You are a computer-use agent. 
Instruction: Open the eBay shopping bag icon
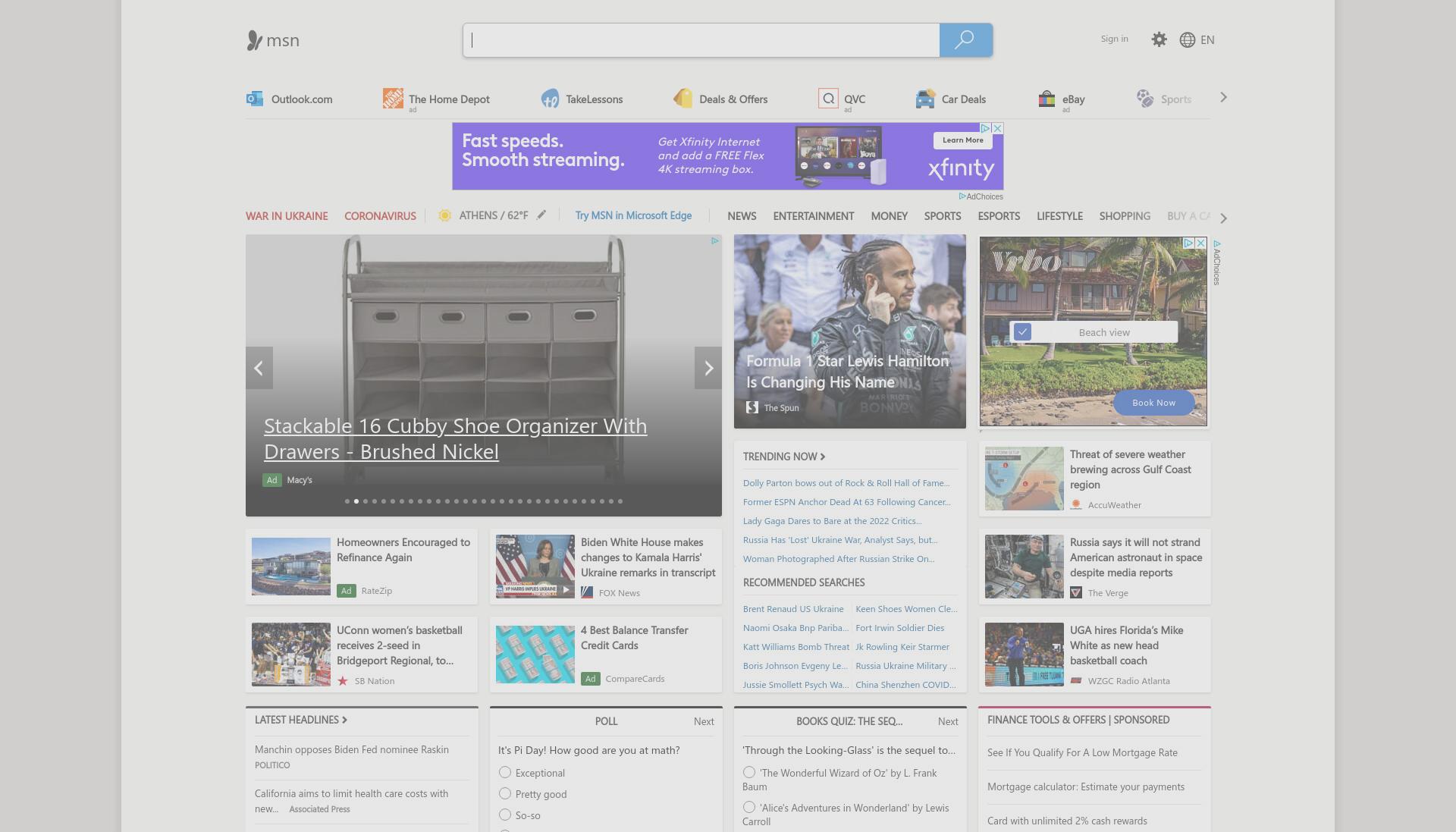coord(1046,99)
